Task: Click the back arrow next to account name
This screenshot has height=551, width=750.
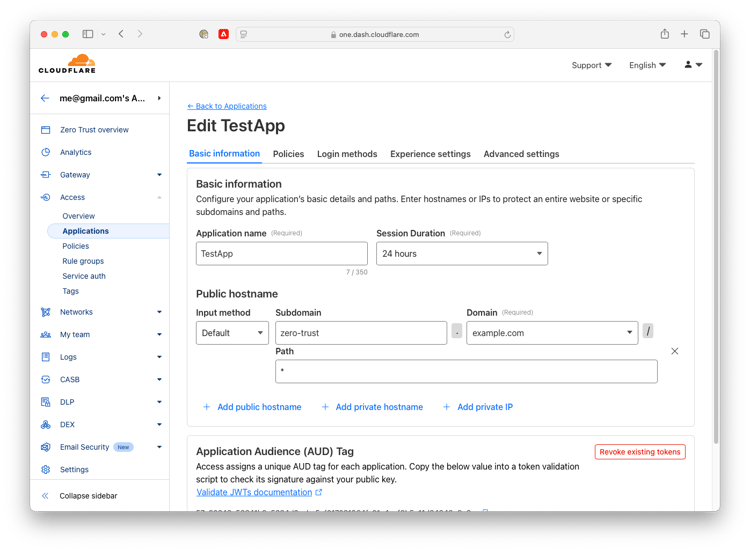Action: pyautogui.click(x=45, y=98)
